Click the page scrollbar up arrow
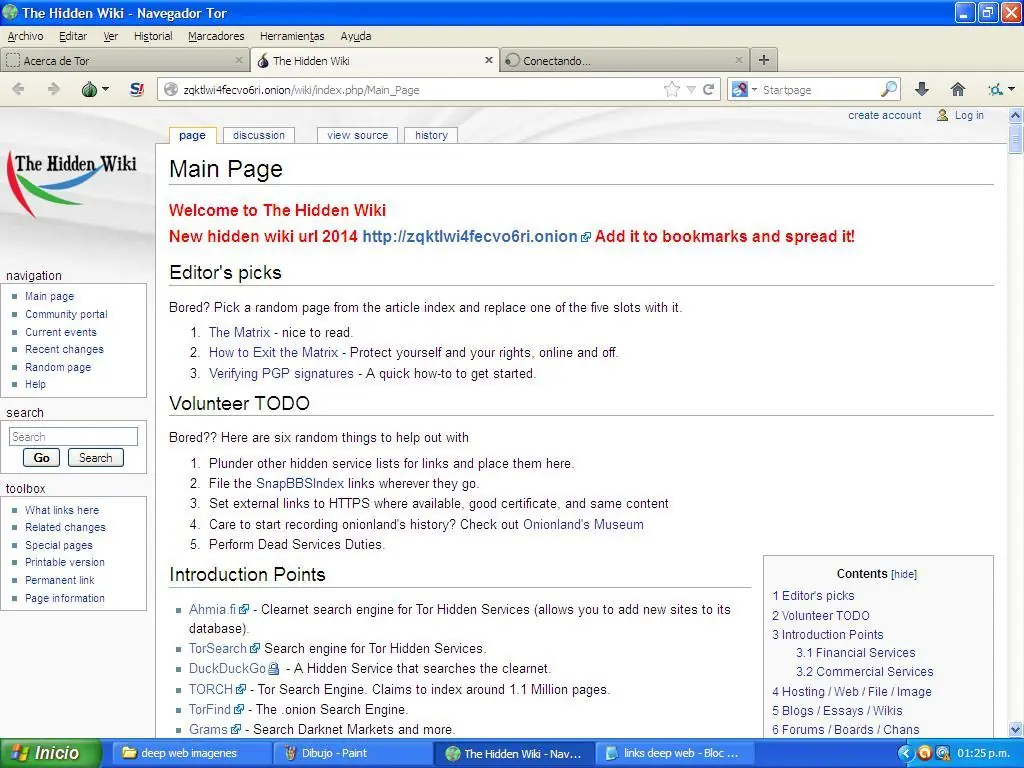This screenshot has height=768, width=1024. point(1016,116)
